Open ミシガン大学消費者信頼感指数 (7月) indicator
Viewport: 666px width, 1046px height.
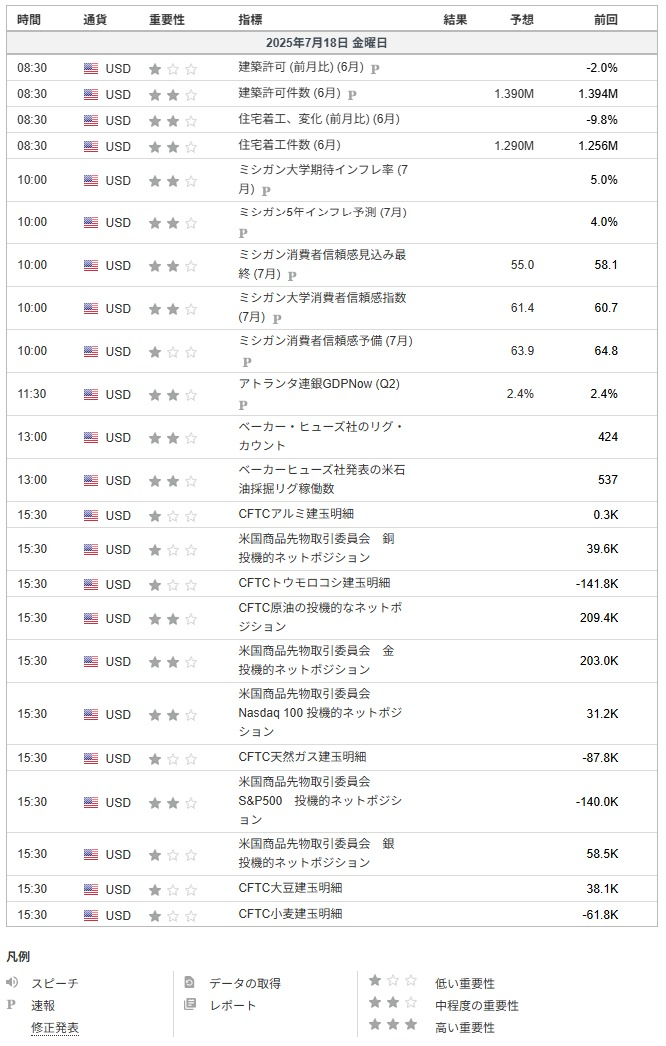point(322,307)
